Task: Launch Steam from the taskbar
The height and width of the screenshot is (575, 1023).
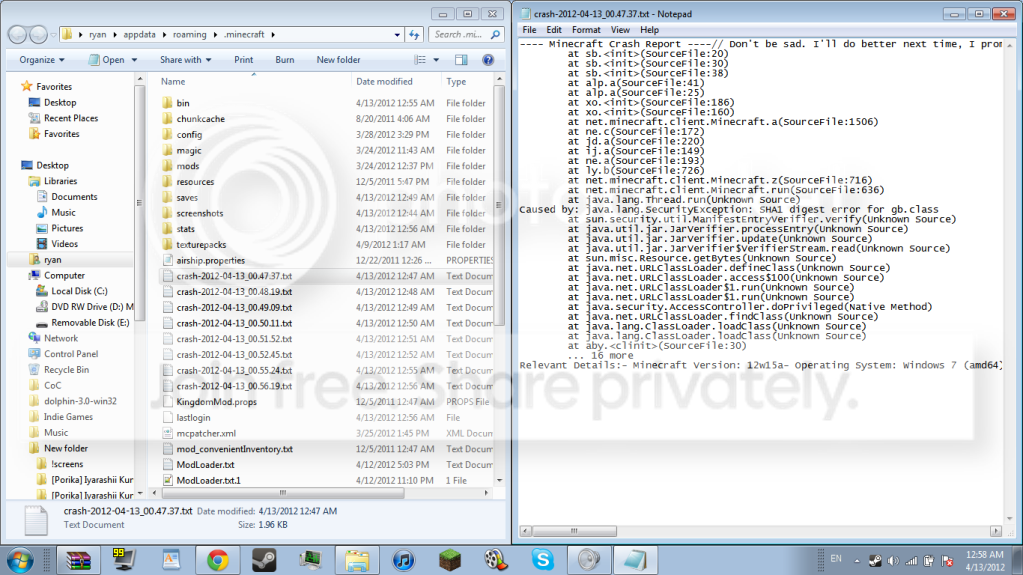Action: pos(264,560)
